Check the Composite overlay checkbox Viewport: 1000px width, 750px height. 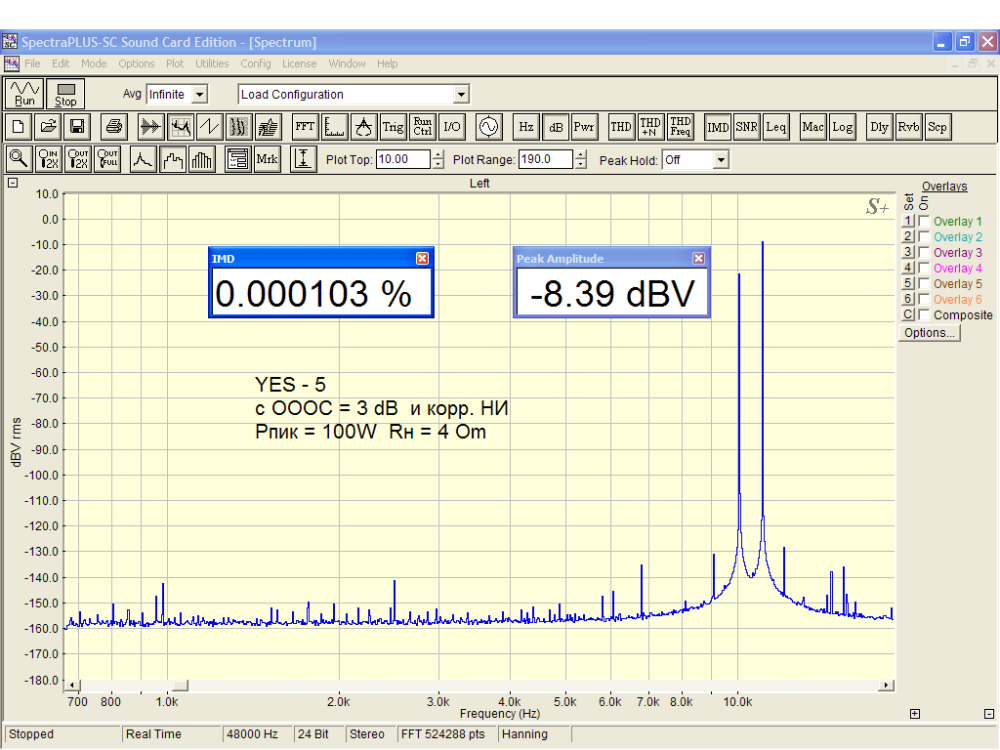point(924,315)
